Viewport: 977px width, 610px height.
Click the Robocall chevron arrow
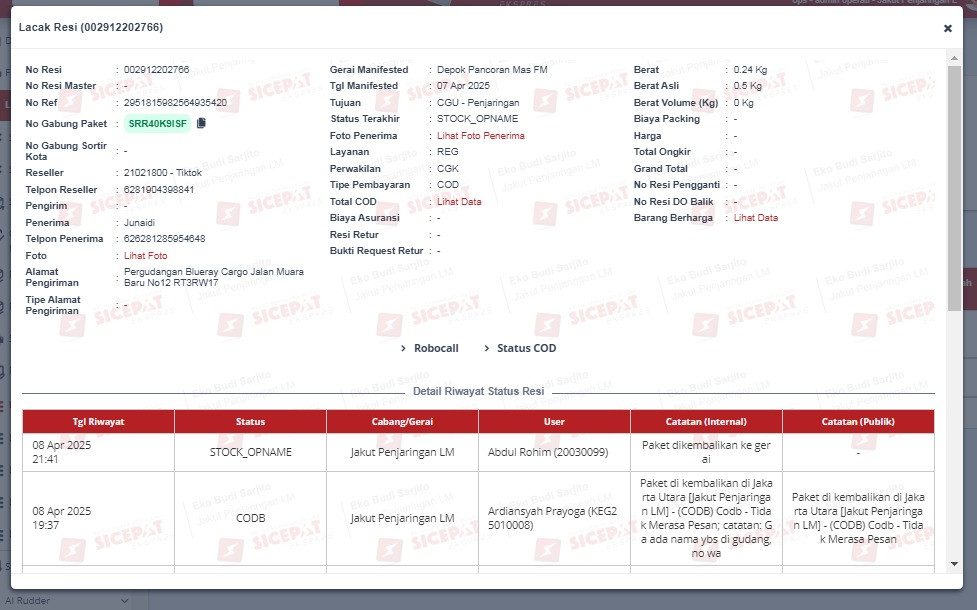403,348
